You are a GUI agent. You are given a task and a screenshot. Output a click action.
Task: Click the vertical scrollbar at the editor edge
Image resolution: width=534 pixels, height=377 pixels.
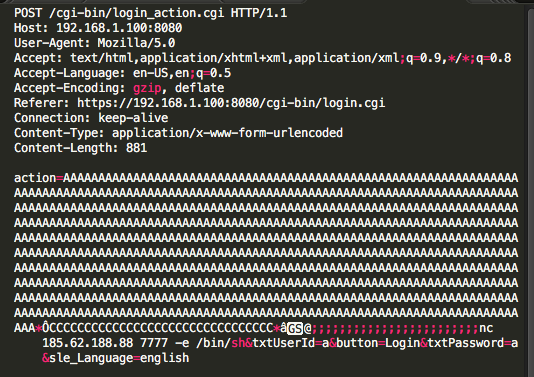529,191
